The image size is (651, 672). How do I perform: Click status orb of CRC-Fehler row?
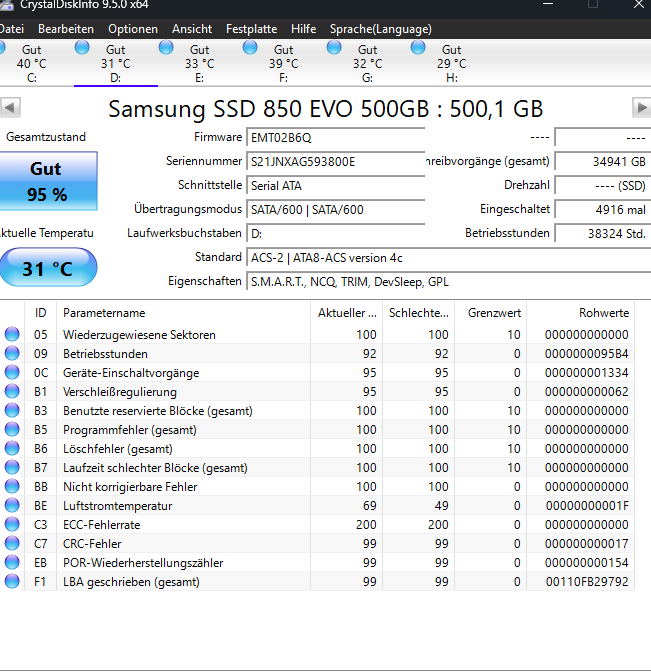12,543
